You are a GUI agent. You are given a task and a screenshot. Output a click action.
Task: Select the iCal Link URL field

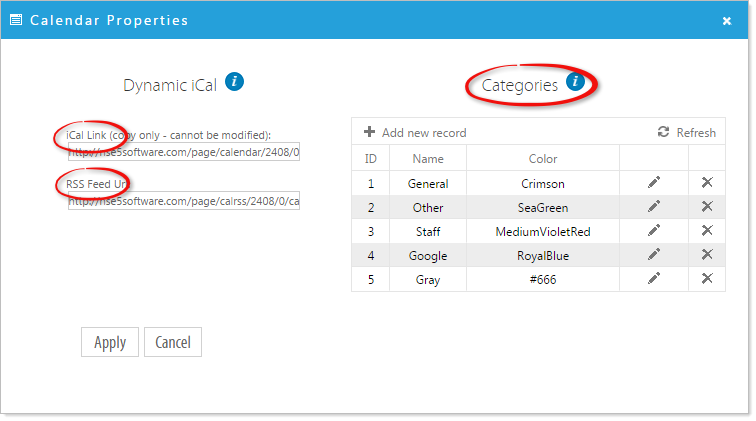click(184, 152)
